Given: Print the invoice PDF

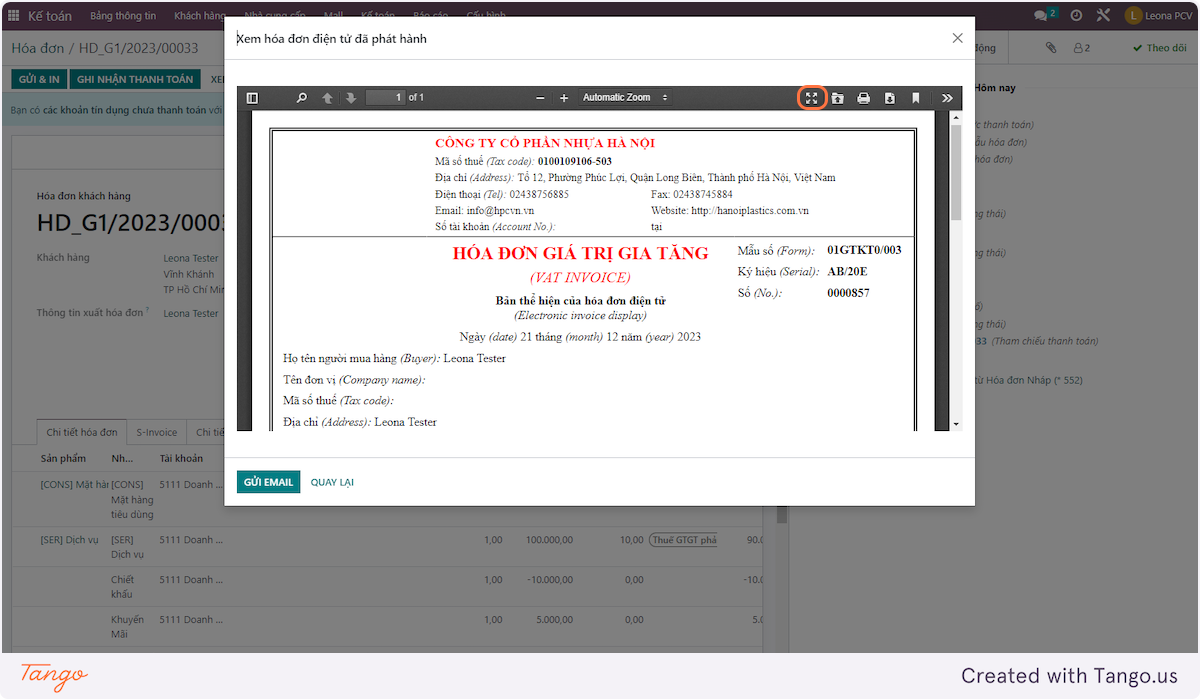Looking at the screenshot, I should [863, 98].
